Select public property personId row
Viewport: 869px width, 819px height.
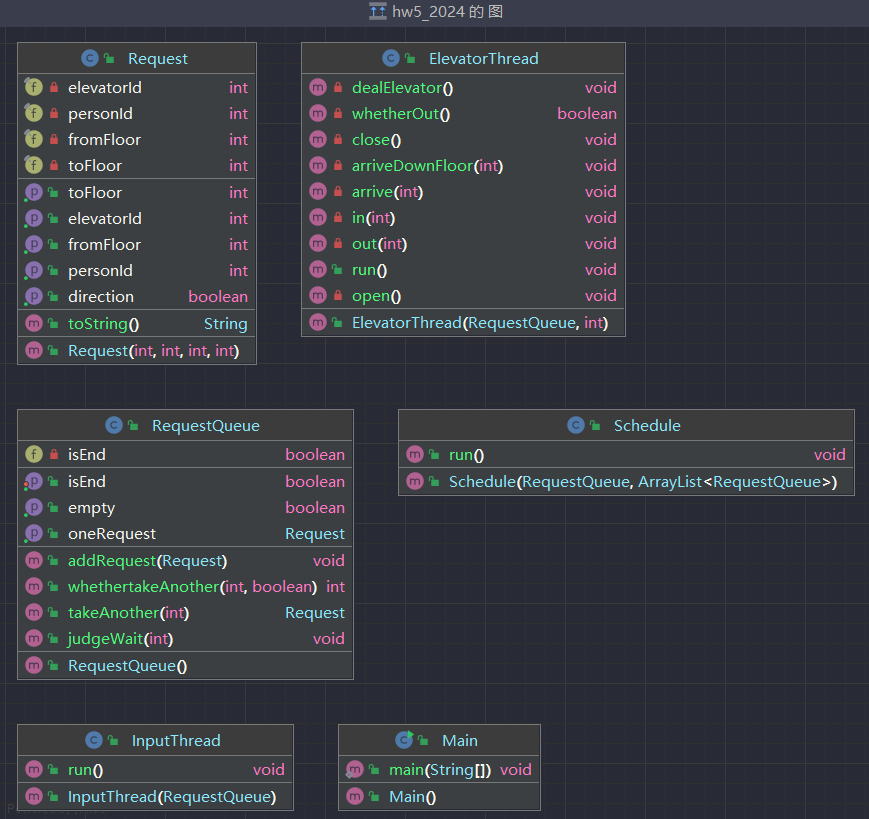137,270
